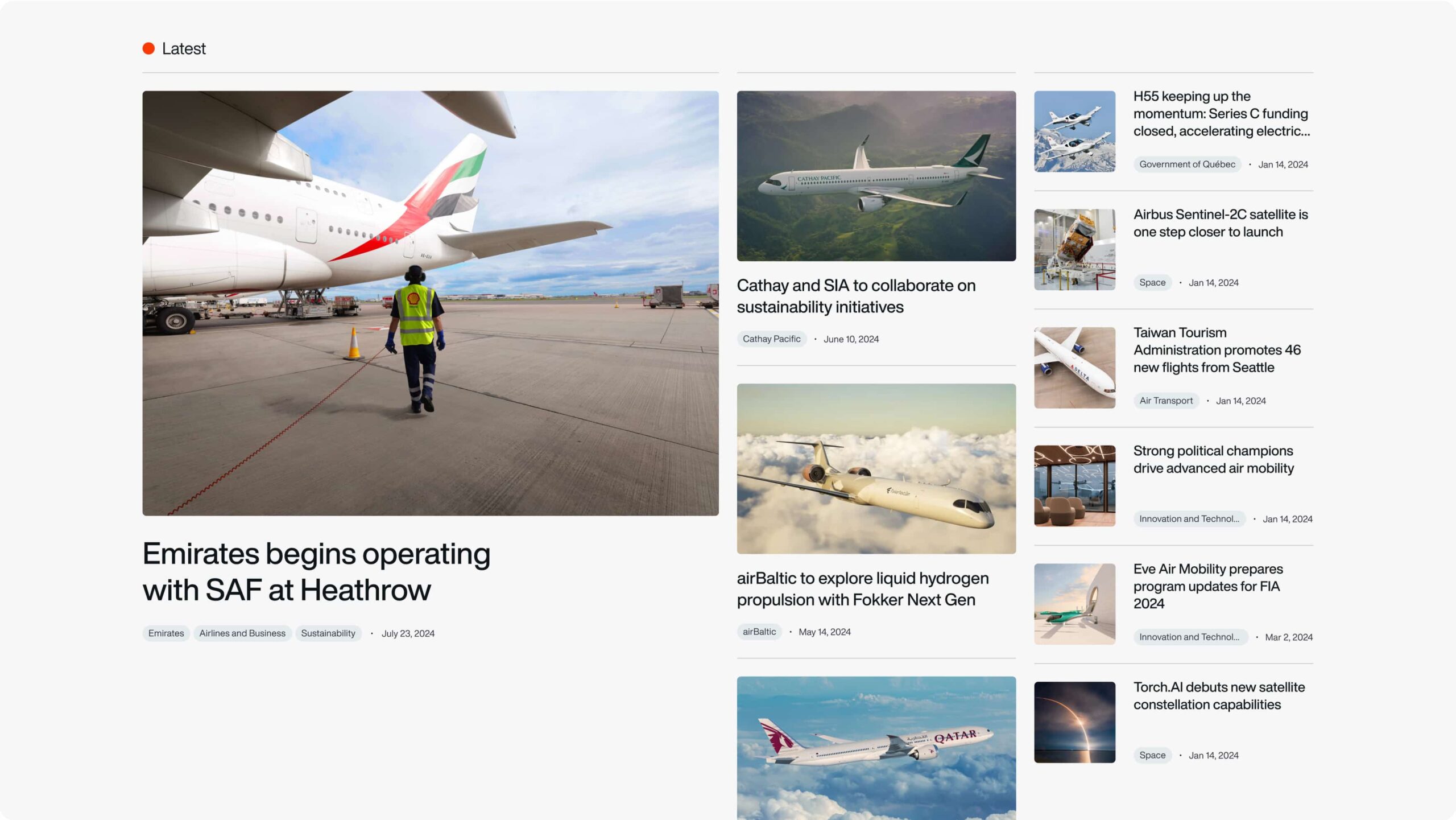Select the Emirates tag chip
The width and height of the screenshot is (1456, 820).
click(166, 633)
